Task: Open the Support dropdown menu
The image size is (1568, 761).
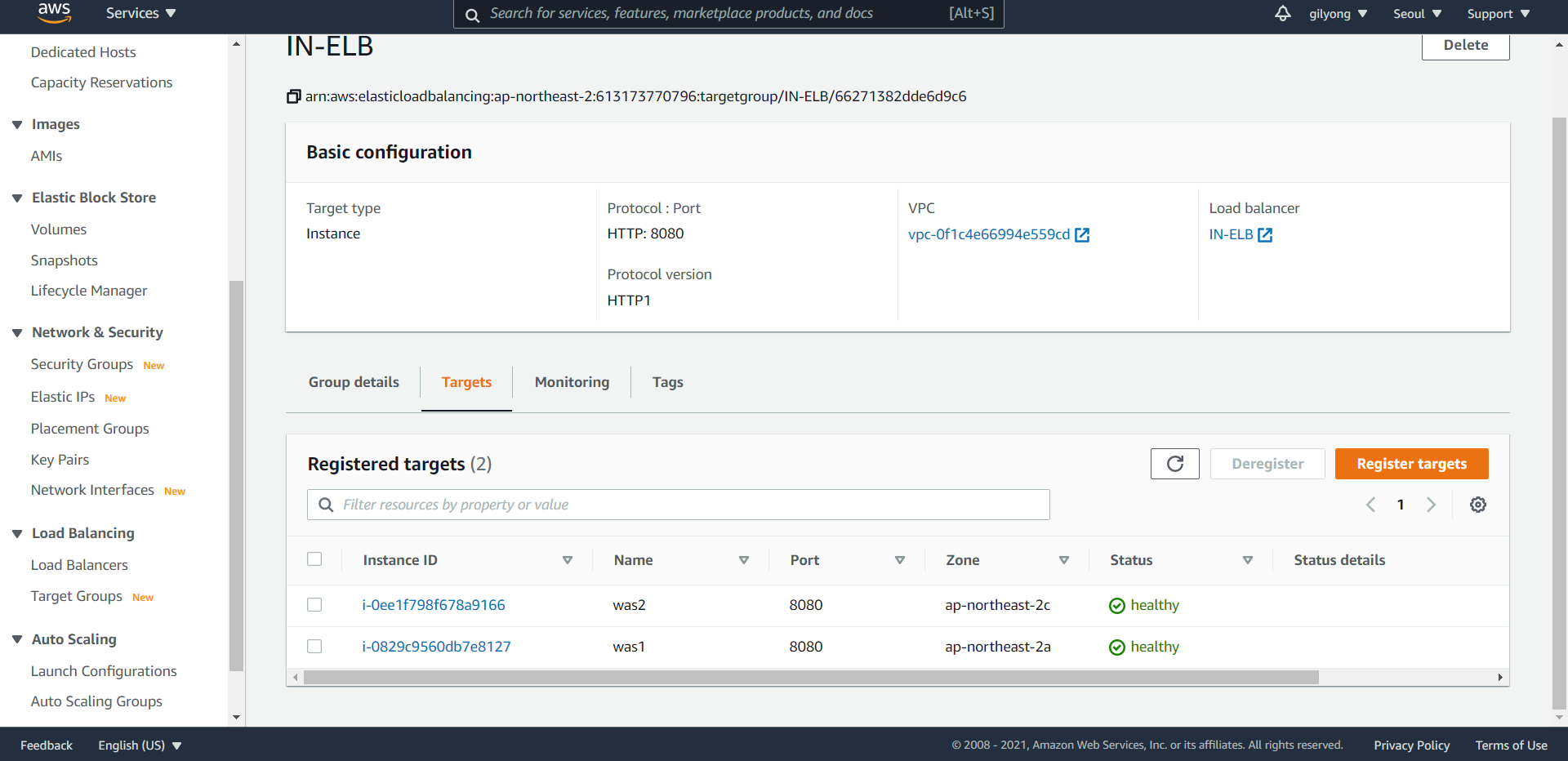Action: [1498, 14]
